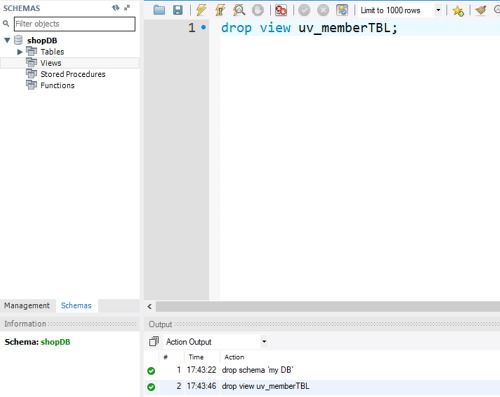Refresh the SCHEMAS list with arrows icon
This screenshot has width=500, height=397.
(115, 8)
